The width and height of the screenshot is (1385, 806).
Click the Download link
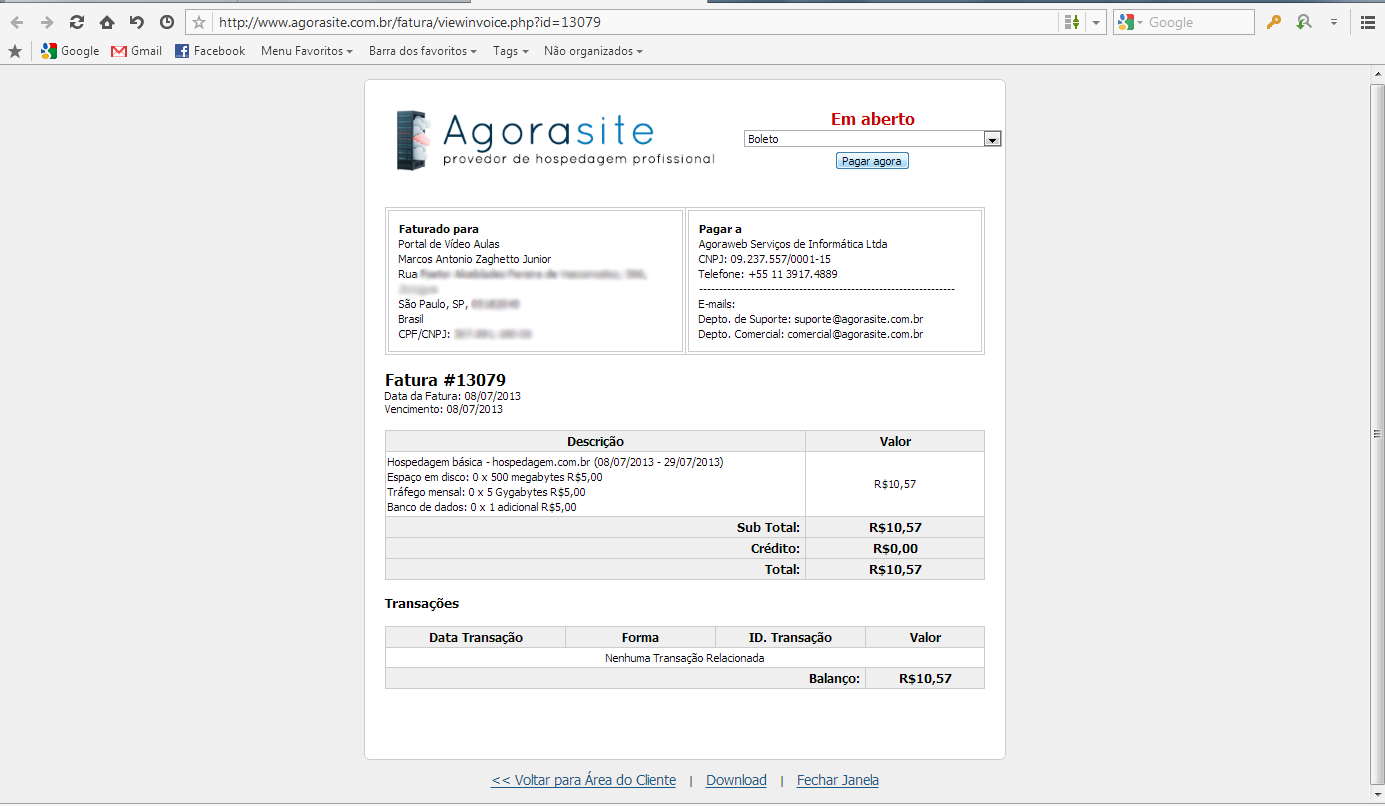tap(736, 780)
